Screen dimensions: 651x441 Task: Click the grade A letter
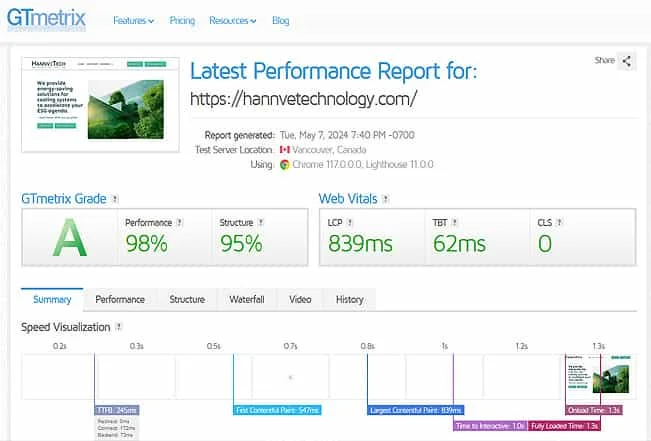pyautogui.click(x=70, y=238)
